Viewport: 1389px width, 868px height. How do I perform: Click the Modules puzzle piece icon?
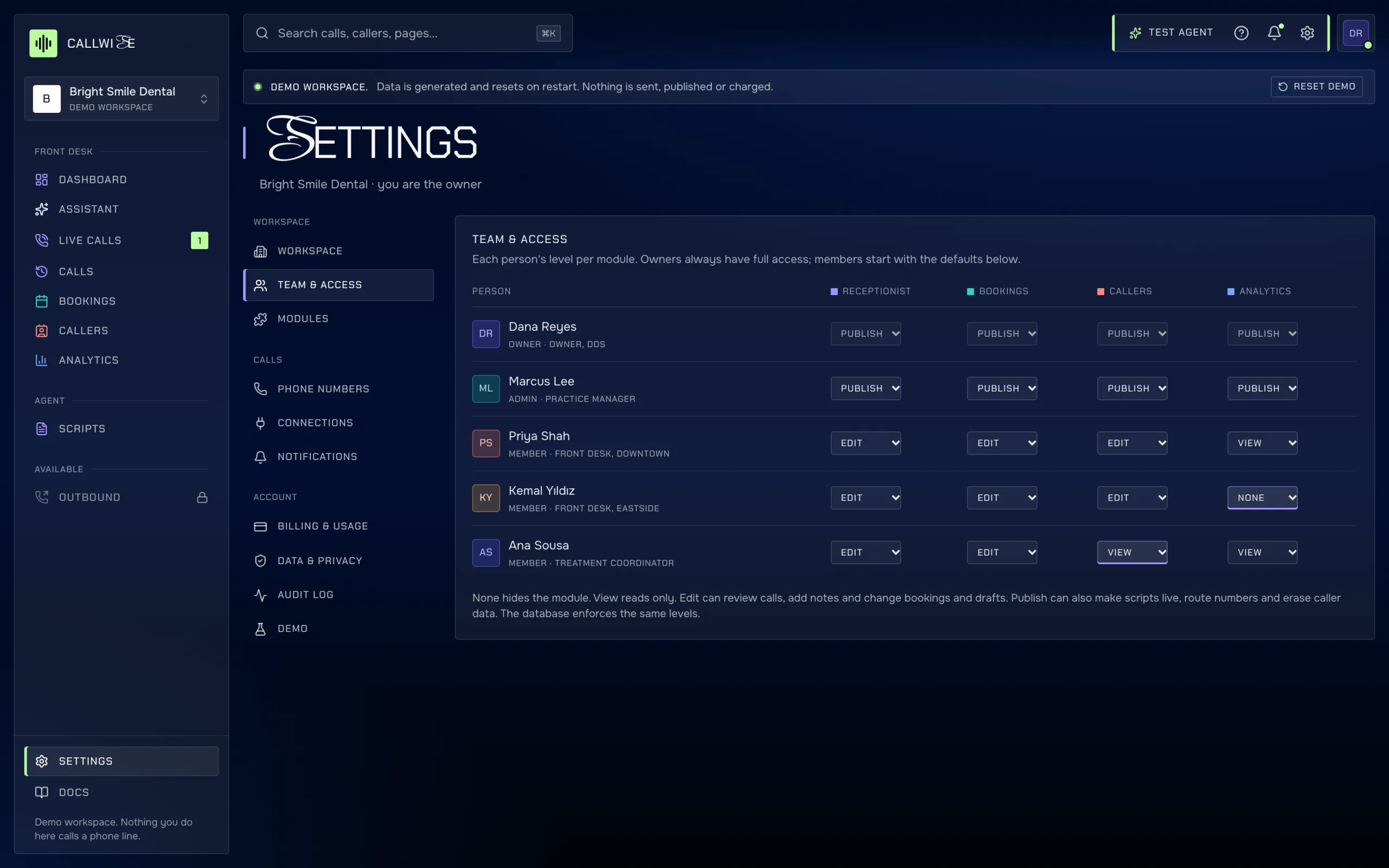pos(260,318)
